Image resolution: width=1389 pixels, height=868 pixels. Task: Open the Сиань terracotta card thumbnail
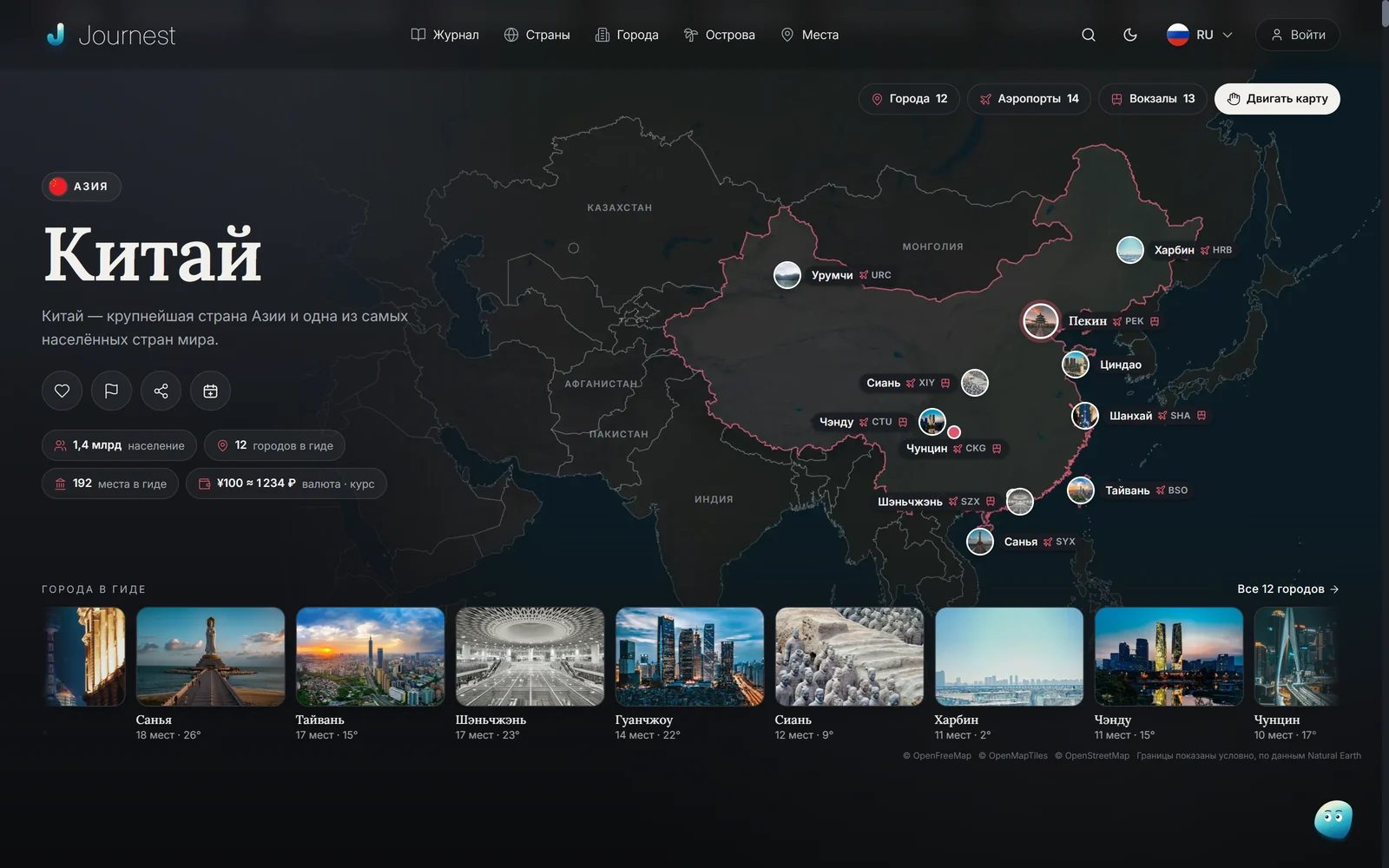pos(849,656)
